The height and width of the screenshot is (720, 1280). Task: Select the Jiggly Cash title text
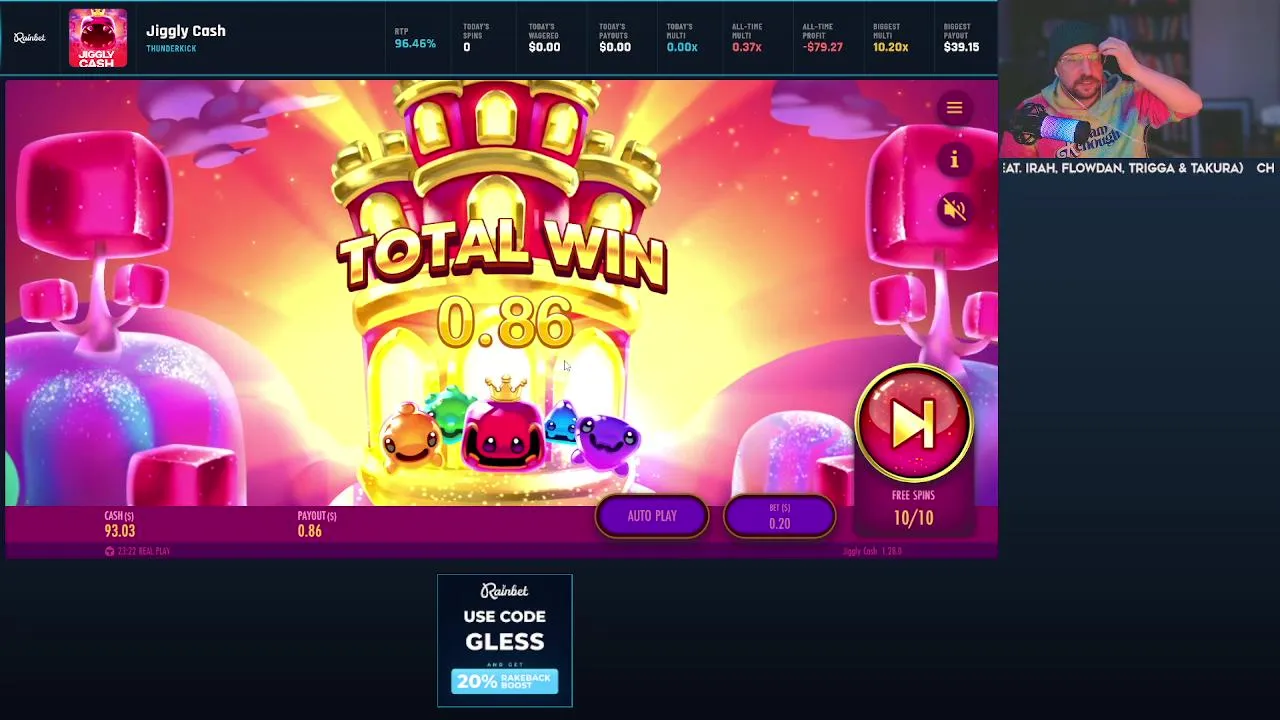pyautogui.click(x=186, y=31)
